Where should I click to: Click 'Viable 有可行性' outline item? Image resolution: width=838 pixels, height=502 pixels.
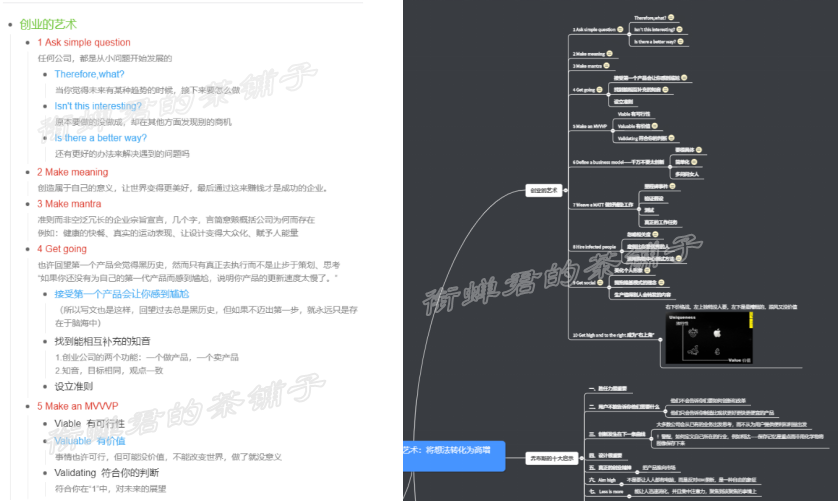point(89,423)
